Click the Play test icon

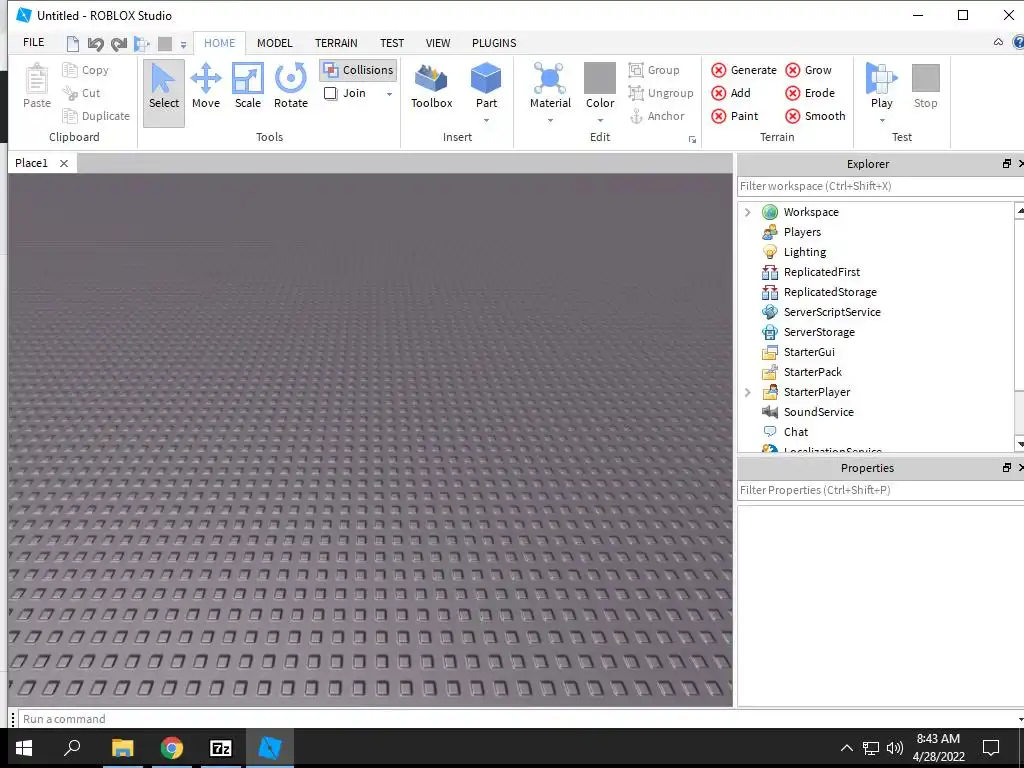click(882, 78)
